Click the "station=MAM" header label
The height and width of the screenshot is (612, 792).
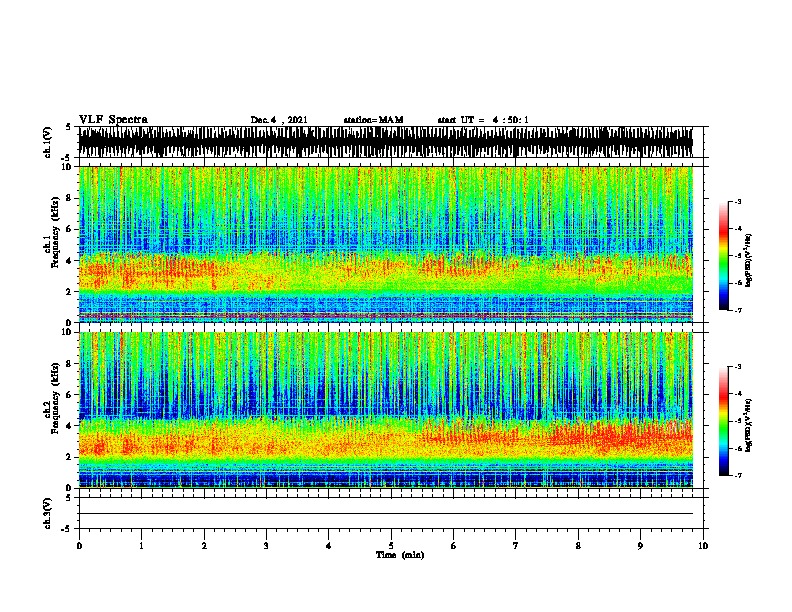click(373, 120)
